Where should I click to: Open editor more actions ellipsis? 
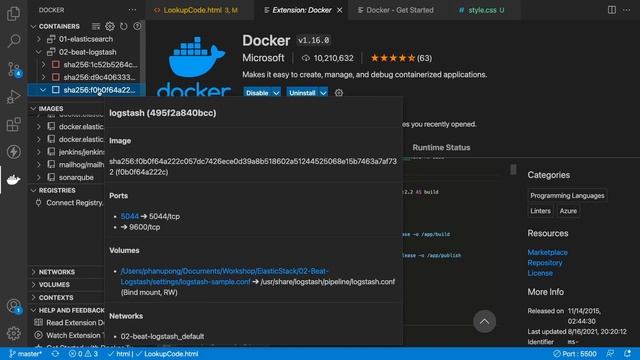pyautogui.click(x=627, y=10)
